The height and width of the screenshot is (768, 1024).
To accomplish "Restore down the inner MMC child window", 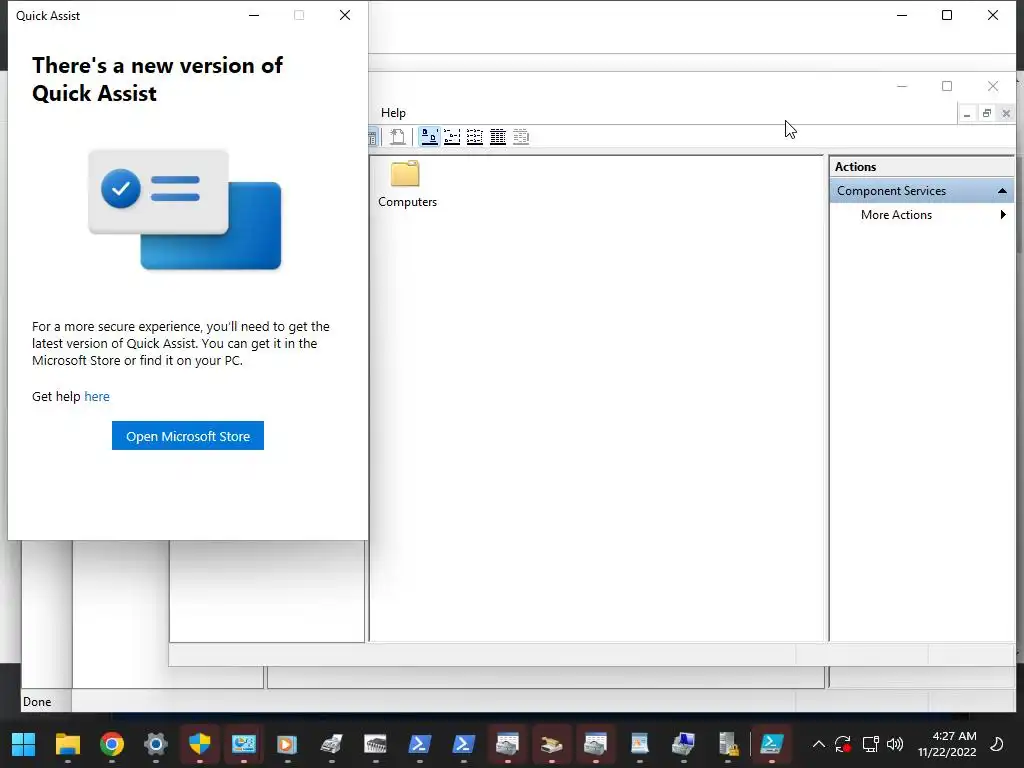I will [987, 114].
